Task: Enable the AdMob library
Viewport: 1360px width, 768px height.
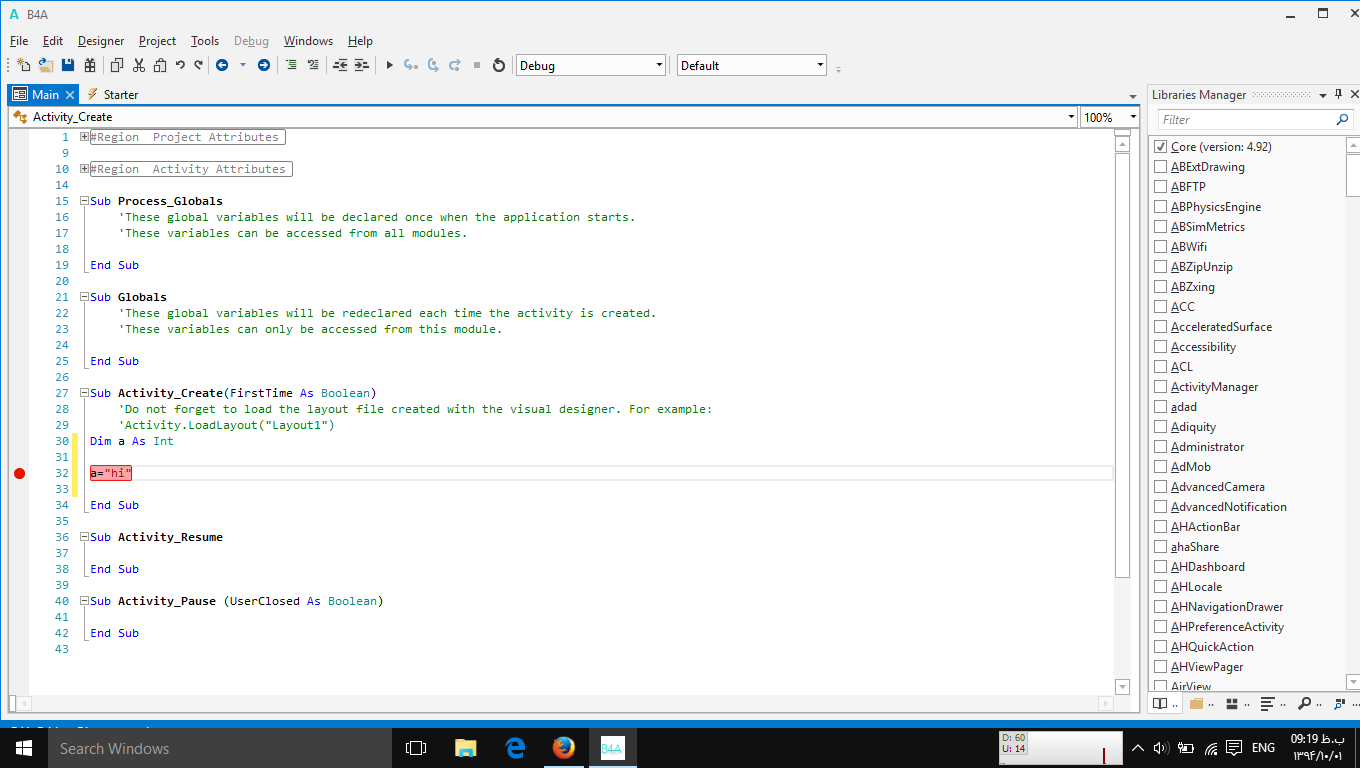Action: (1159, 466)
